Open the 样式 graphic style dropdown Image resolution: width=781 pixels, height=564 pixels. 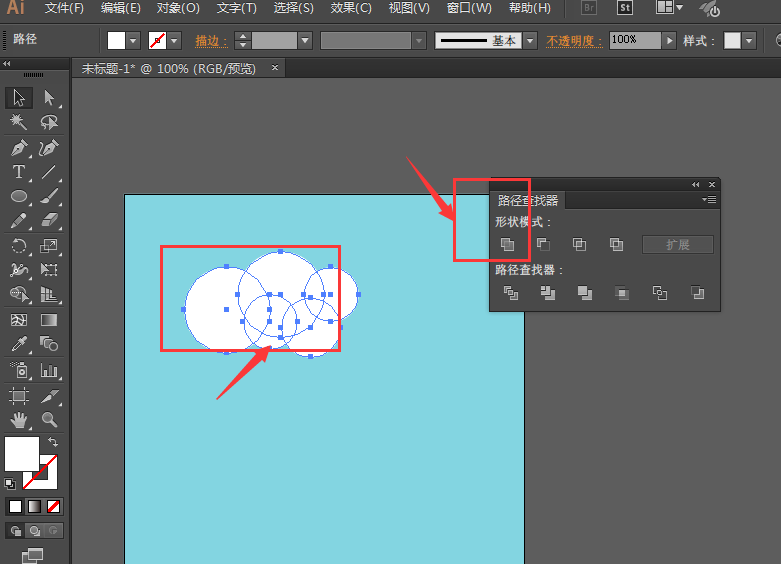tap(749, 40)
